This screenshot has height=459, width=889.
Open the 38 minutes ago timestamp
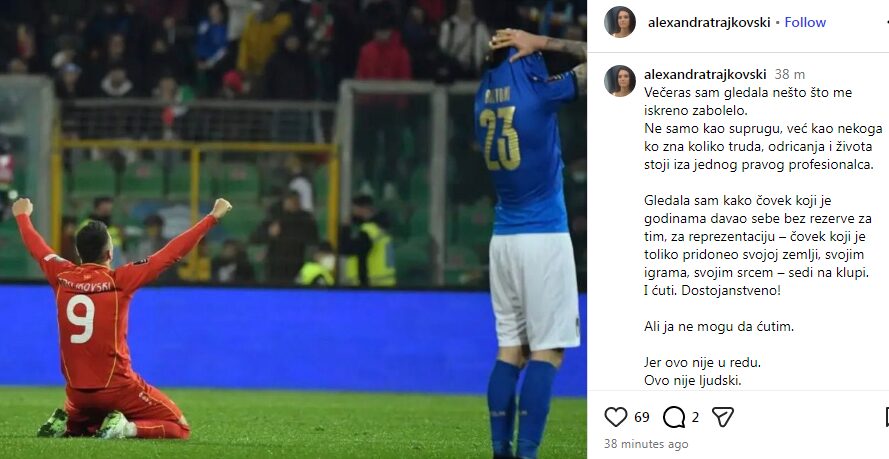[x=646, y=444]
